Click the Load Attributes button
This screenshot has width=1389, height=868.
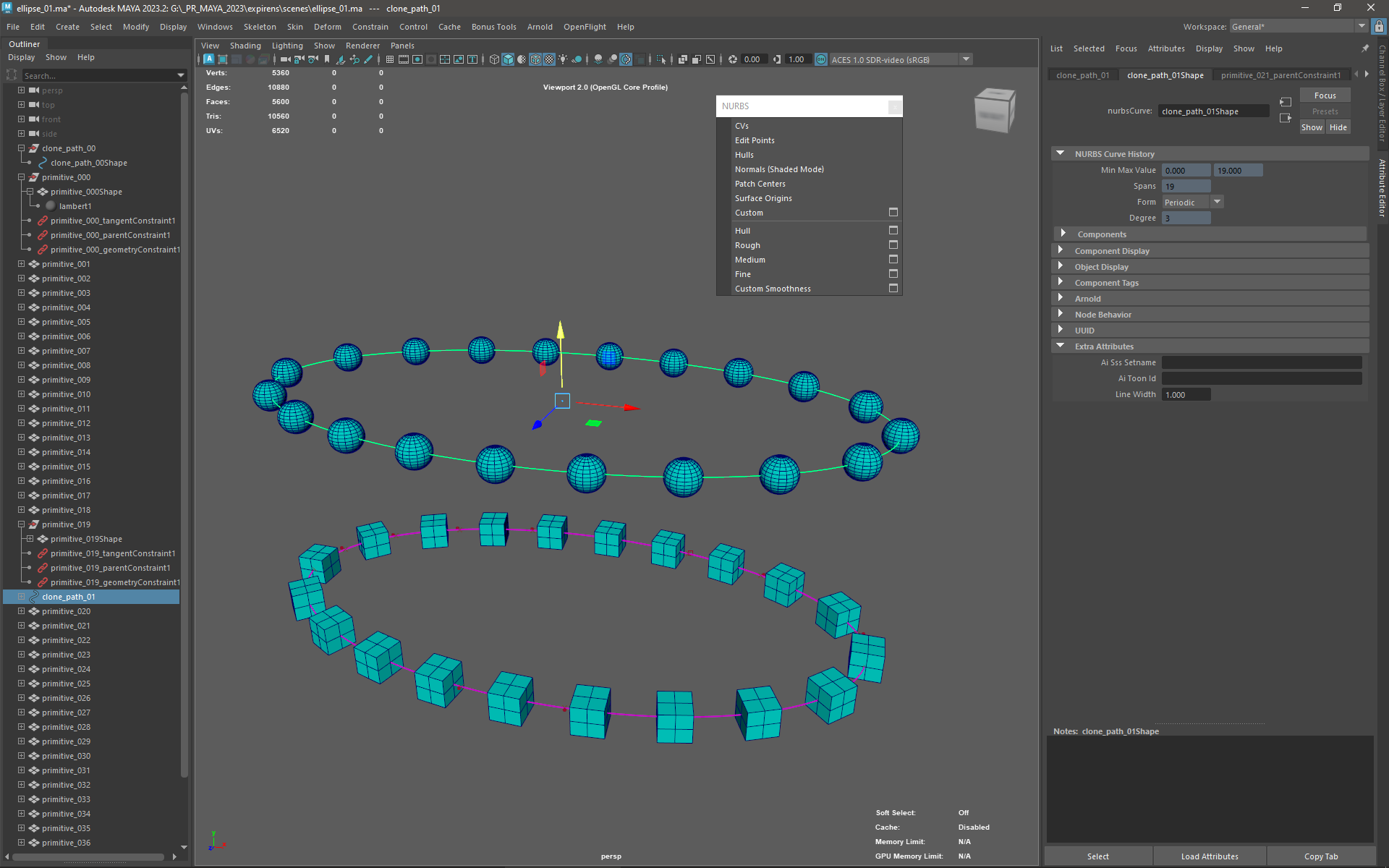click(1209, 856)
